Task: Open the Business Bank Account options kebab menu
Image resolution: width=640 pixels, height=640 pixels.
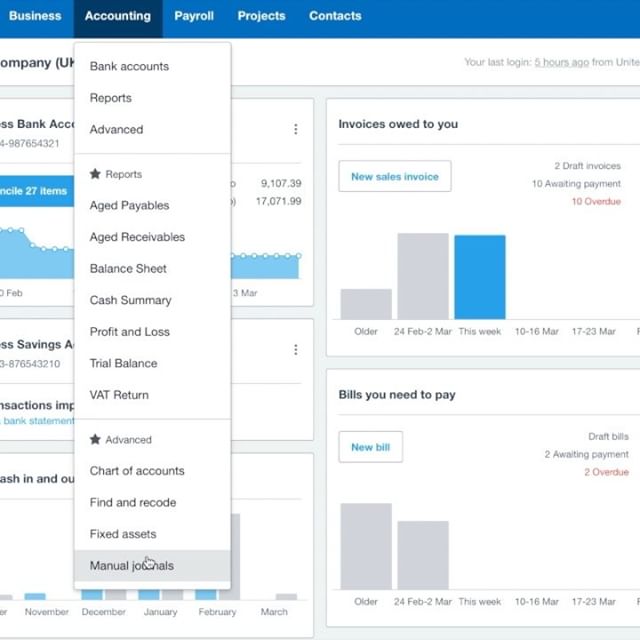Action: click(x=296, y=129)
